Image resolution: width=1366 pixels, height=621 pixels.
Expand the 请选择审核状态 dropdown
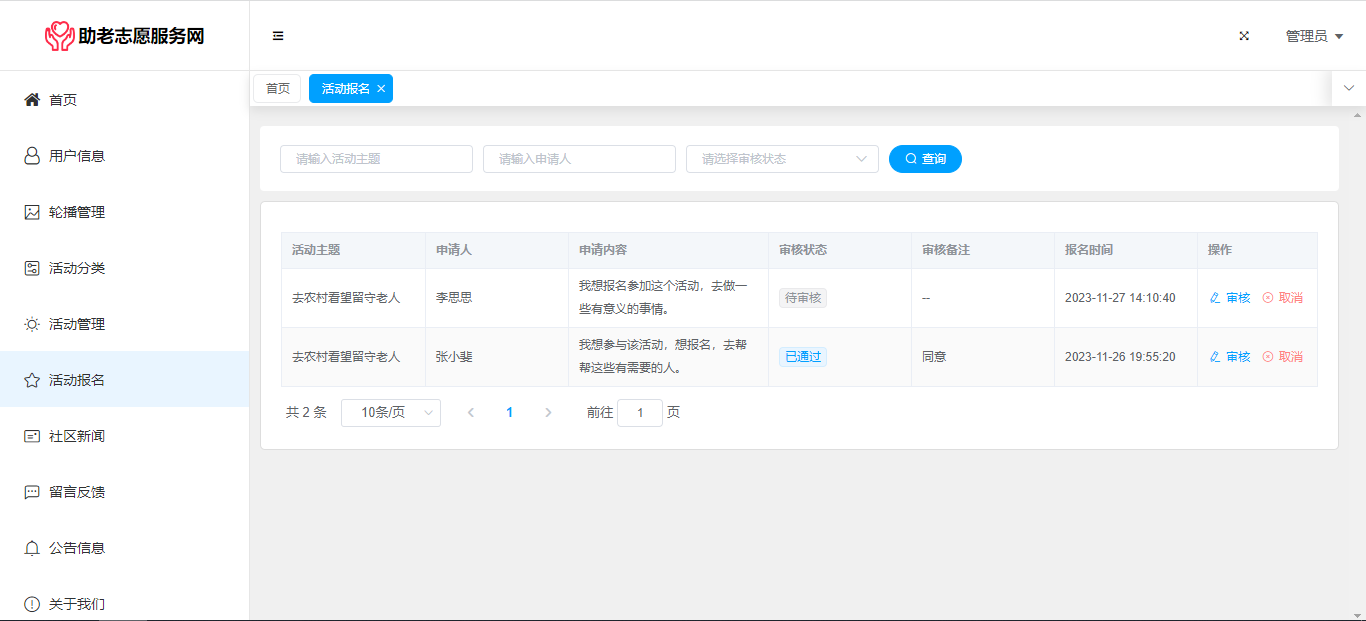(x=781, y=159)
